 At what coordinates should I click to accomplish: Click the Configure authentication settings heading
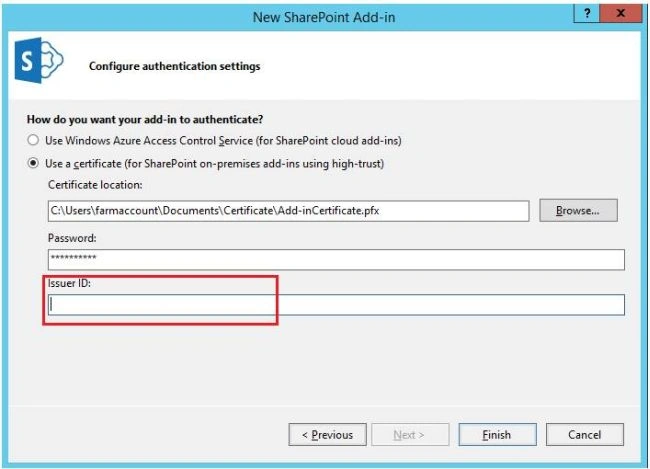[x=175, y=66]
